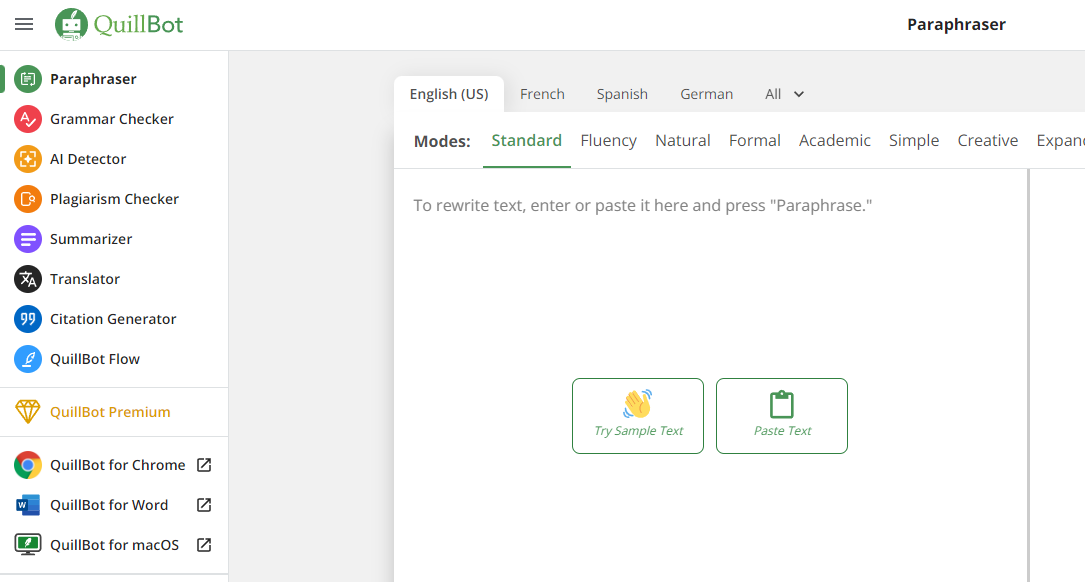1085x582 pixels.
Task: Click the Paste Text button
Action: [x=782, y=416]
